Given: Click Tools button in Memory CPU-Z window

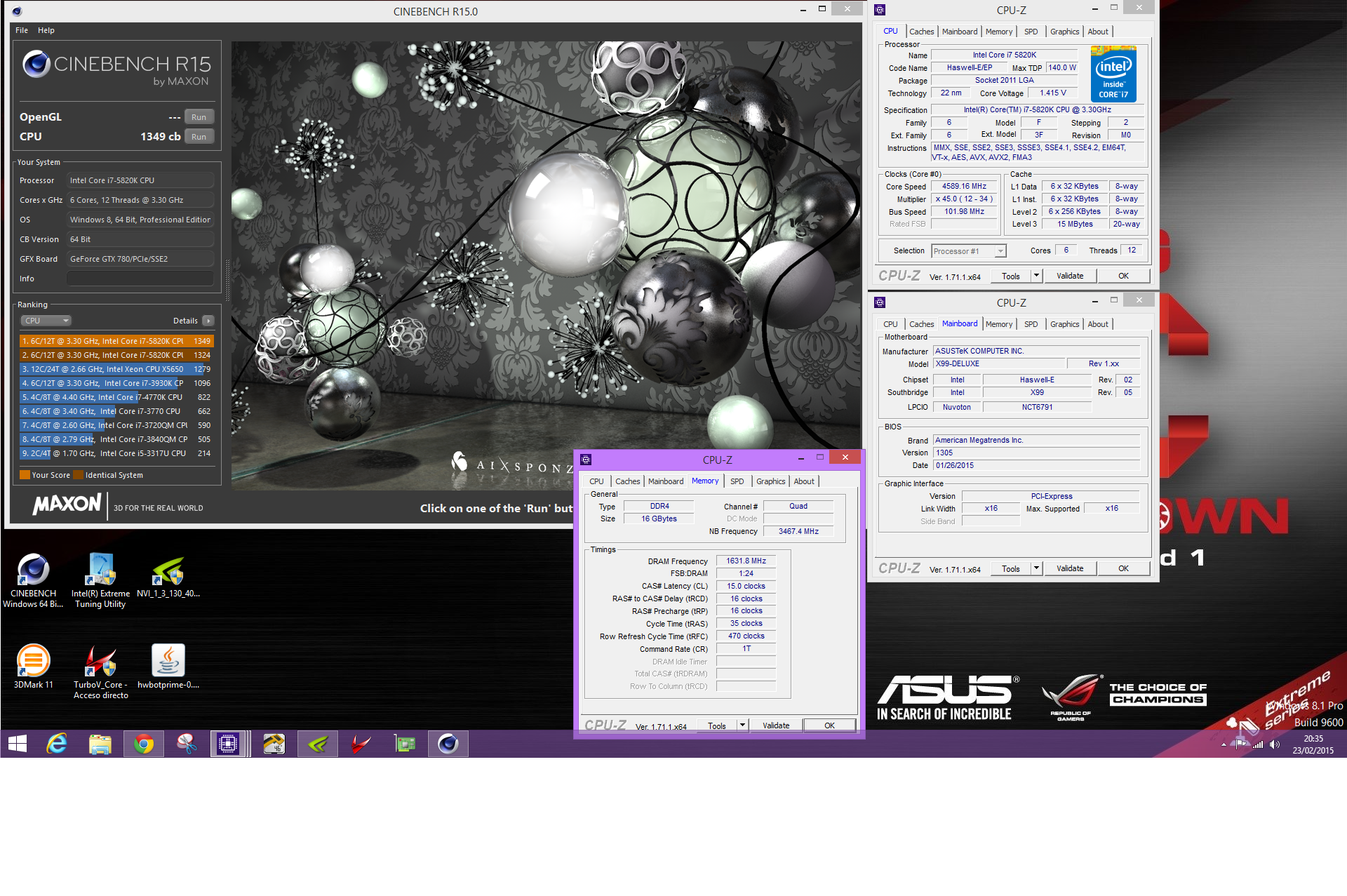Looking at the screenshot, I should (x=717, y=726).
